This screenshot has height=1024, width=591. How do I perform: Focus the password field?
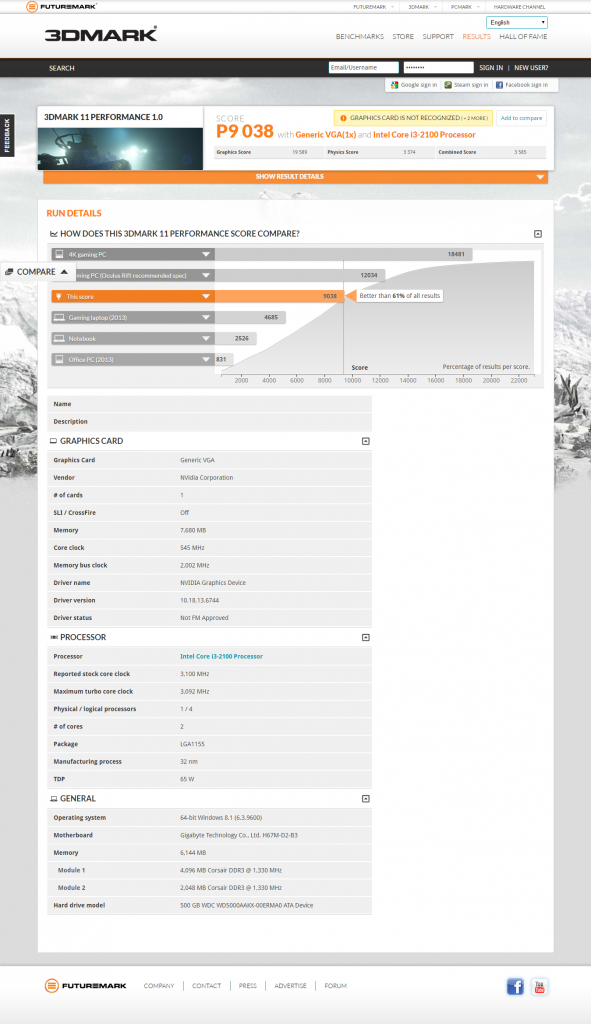pyautogui.click(x=438, y=67)
